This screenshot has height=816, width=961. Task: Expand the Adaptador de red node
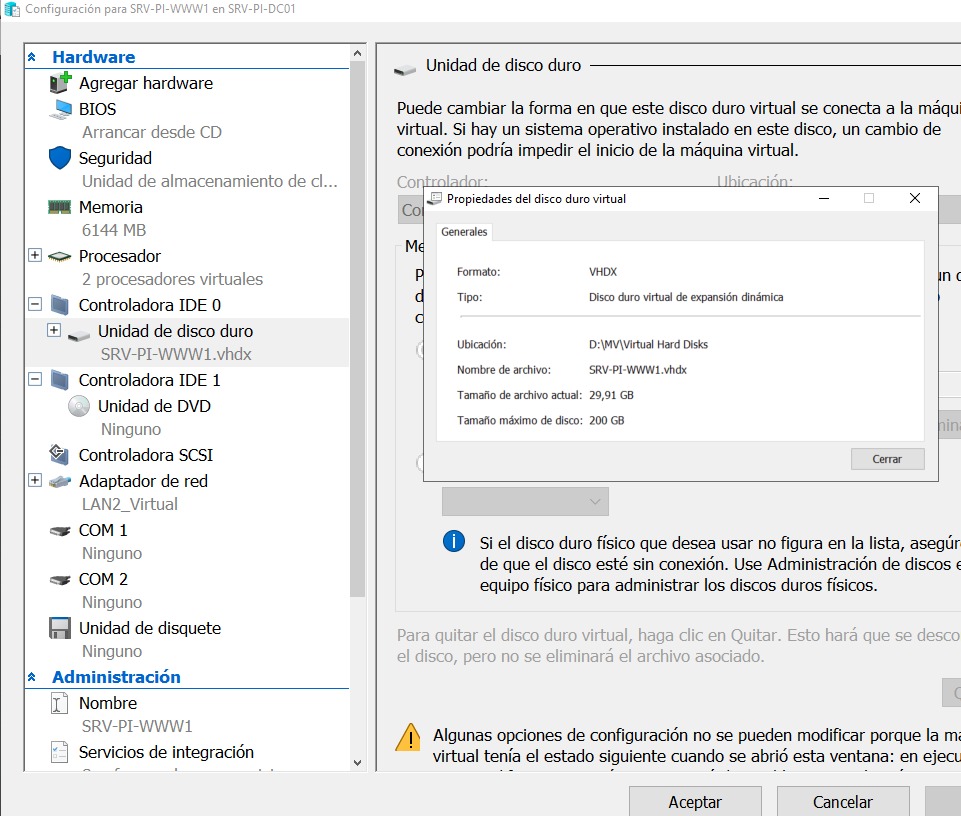click(35, 481)
